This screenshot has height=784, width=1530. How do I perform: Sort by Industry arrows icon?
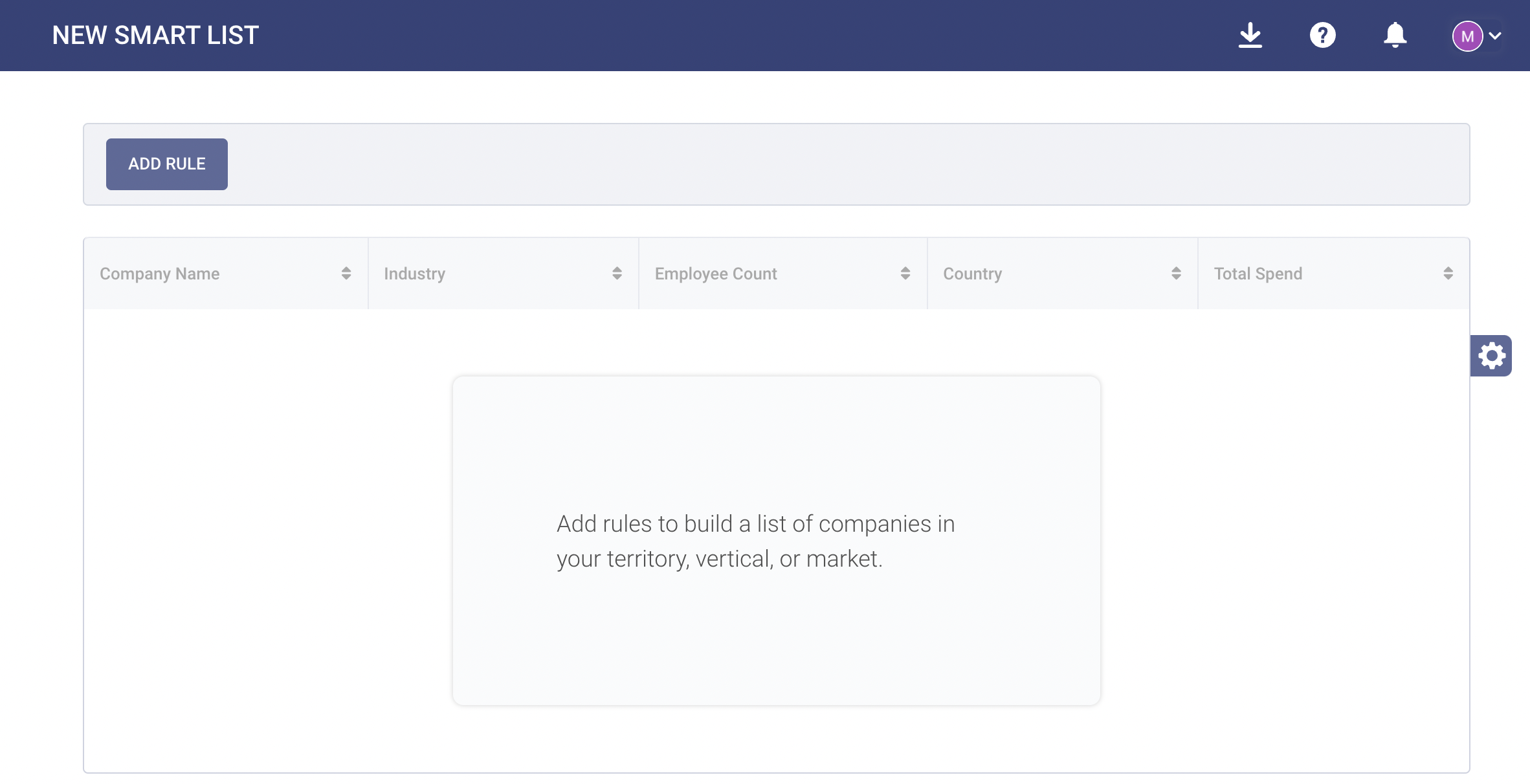pos(617,274)
